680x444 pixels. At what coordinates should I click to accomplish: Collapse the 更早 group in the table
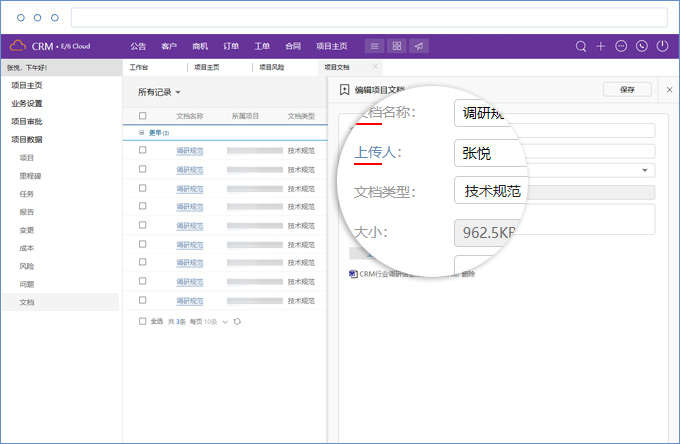[x=141, y=132]
